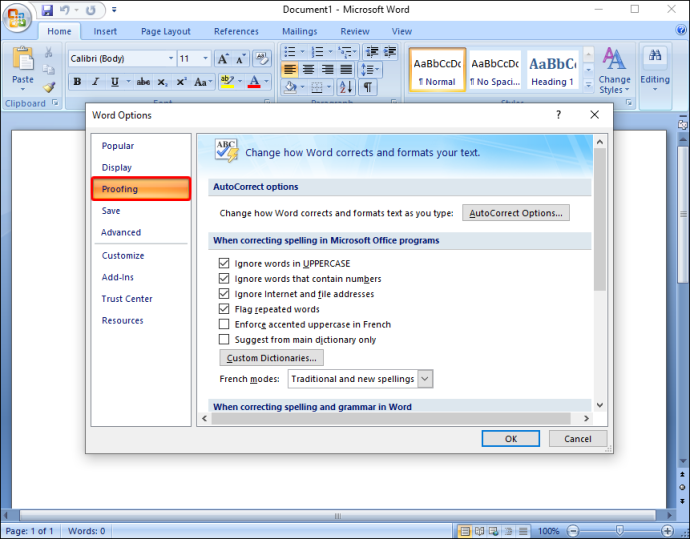Show paragraph marks with pilcrow icon
690x539 pixels.
[x=367, y=87]
